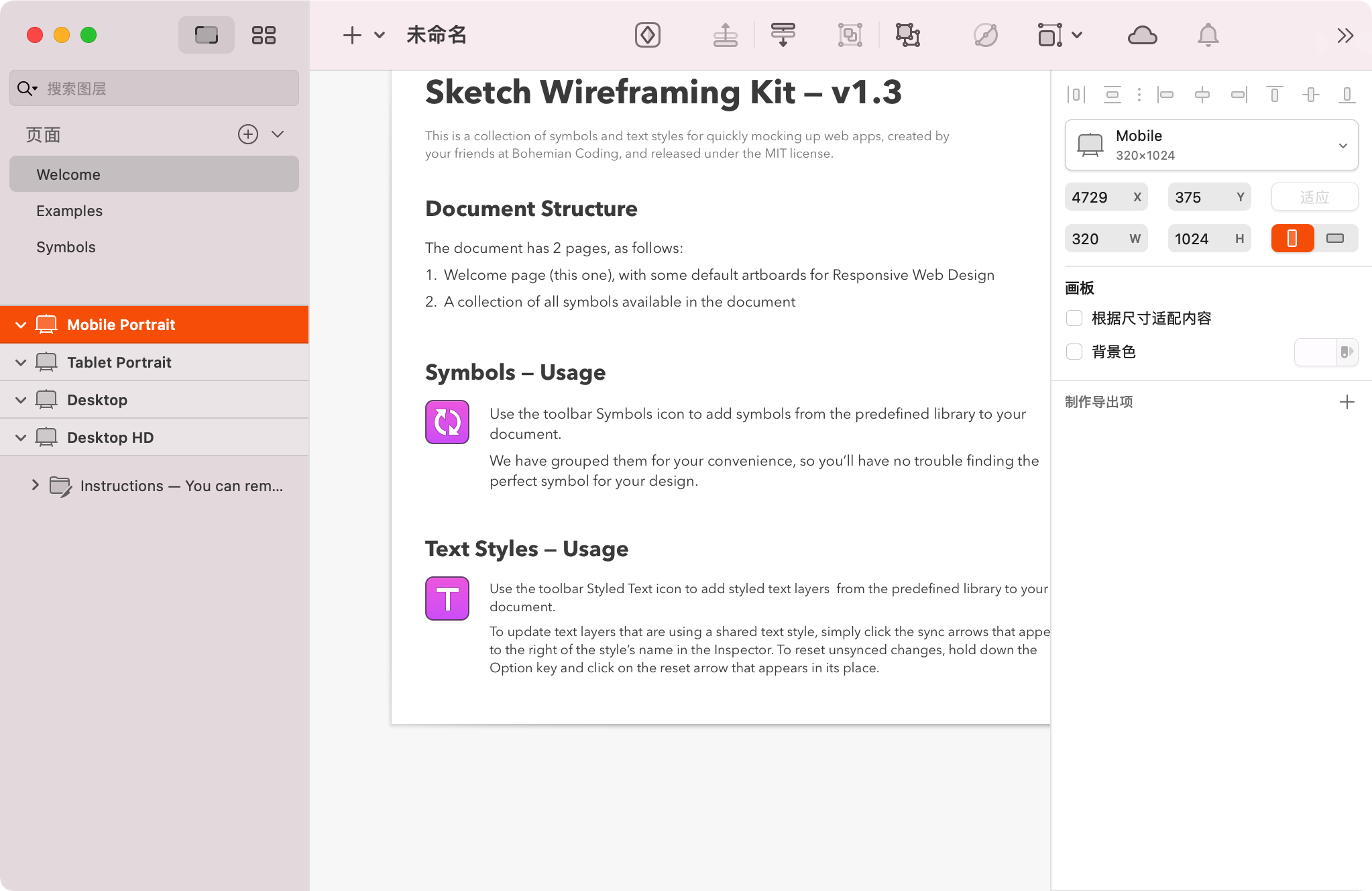Viewport: 1372px width, 891px height.
Task: Select the Desktop artboard layer
Action: point(154,400)
